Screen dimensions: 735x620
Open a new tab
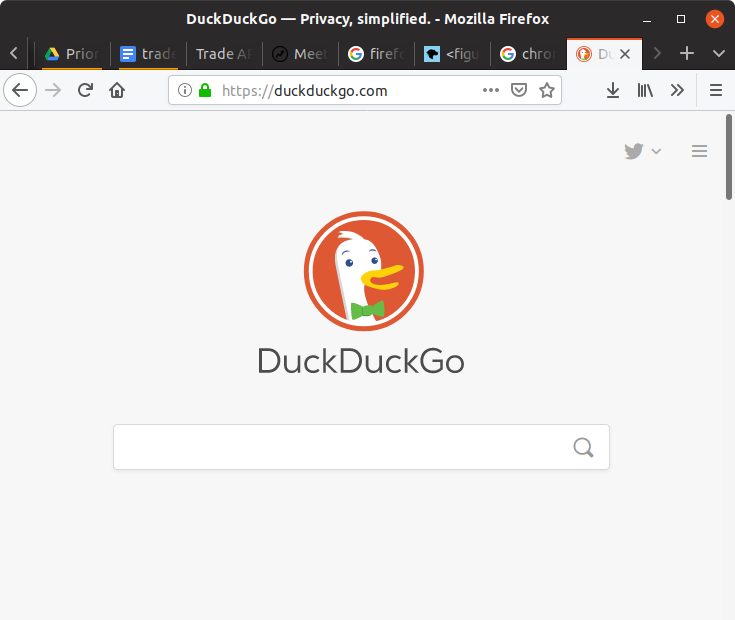pyautogui.click(x=687, y=53)
